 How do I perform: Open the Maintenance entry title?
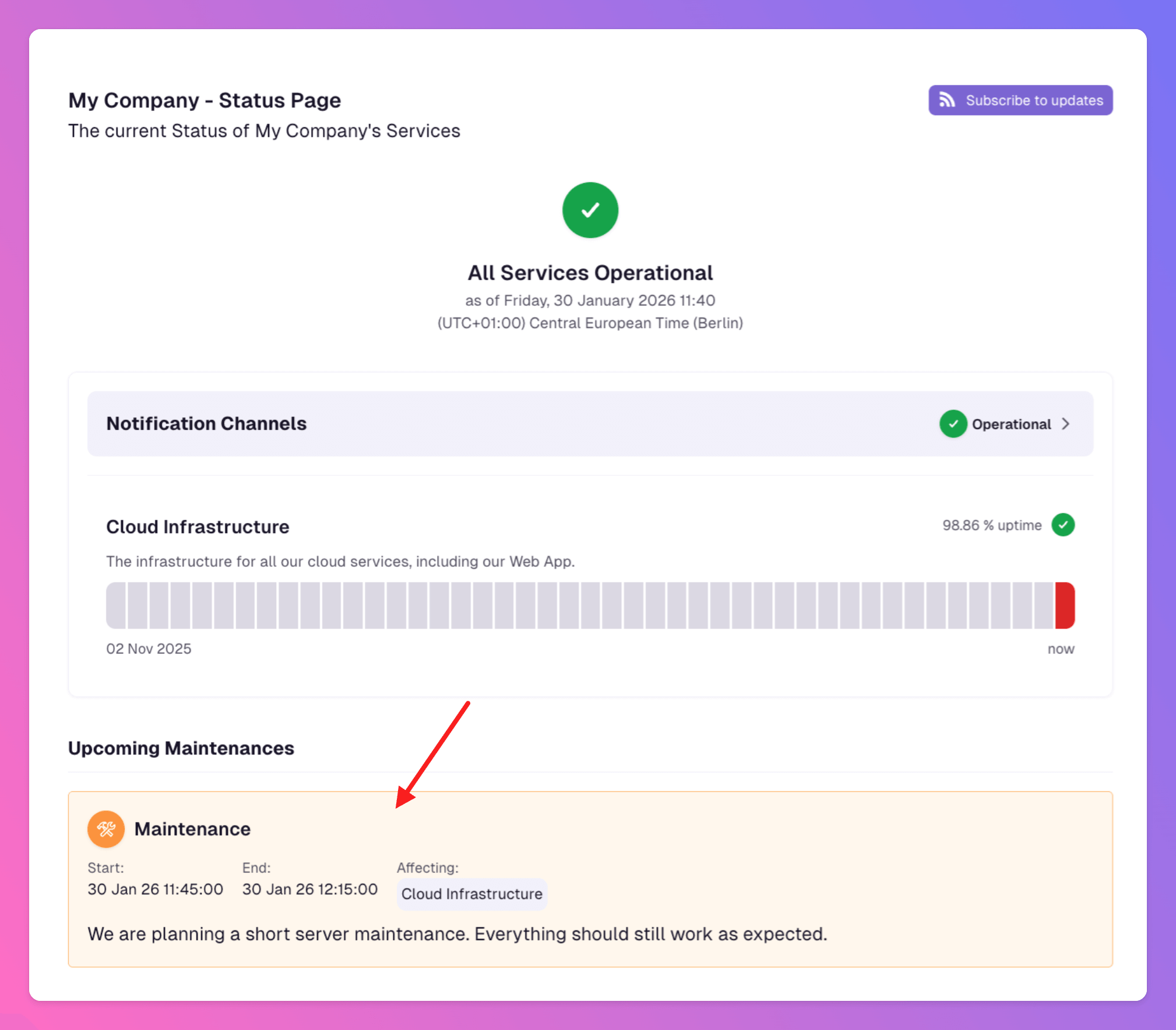coord(192,828)
